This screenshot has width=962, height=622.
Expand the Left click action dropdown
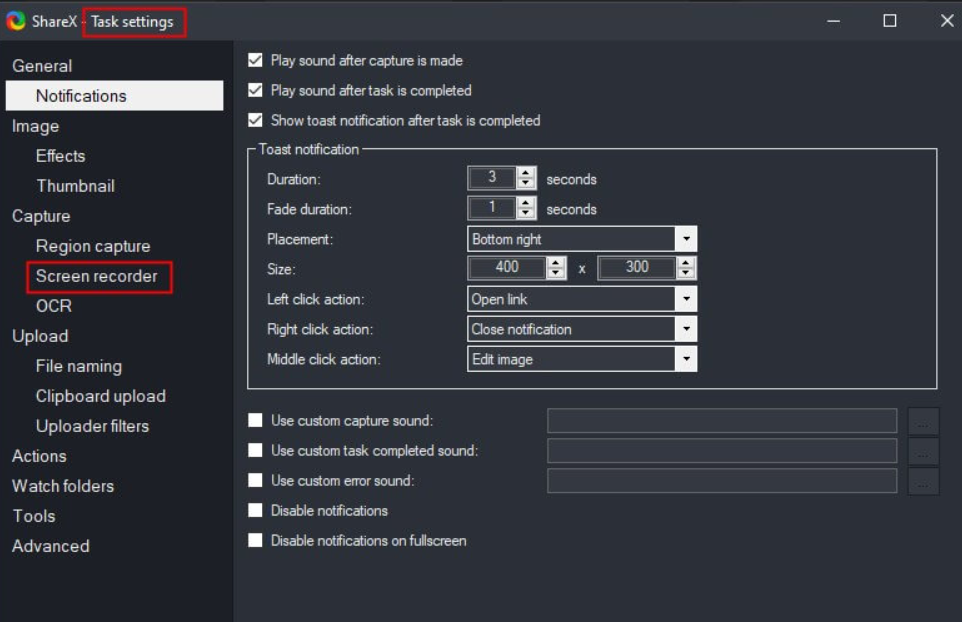pos(685,299)
